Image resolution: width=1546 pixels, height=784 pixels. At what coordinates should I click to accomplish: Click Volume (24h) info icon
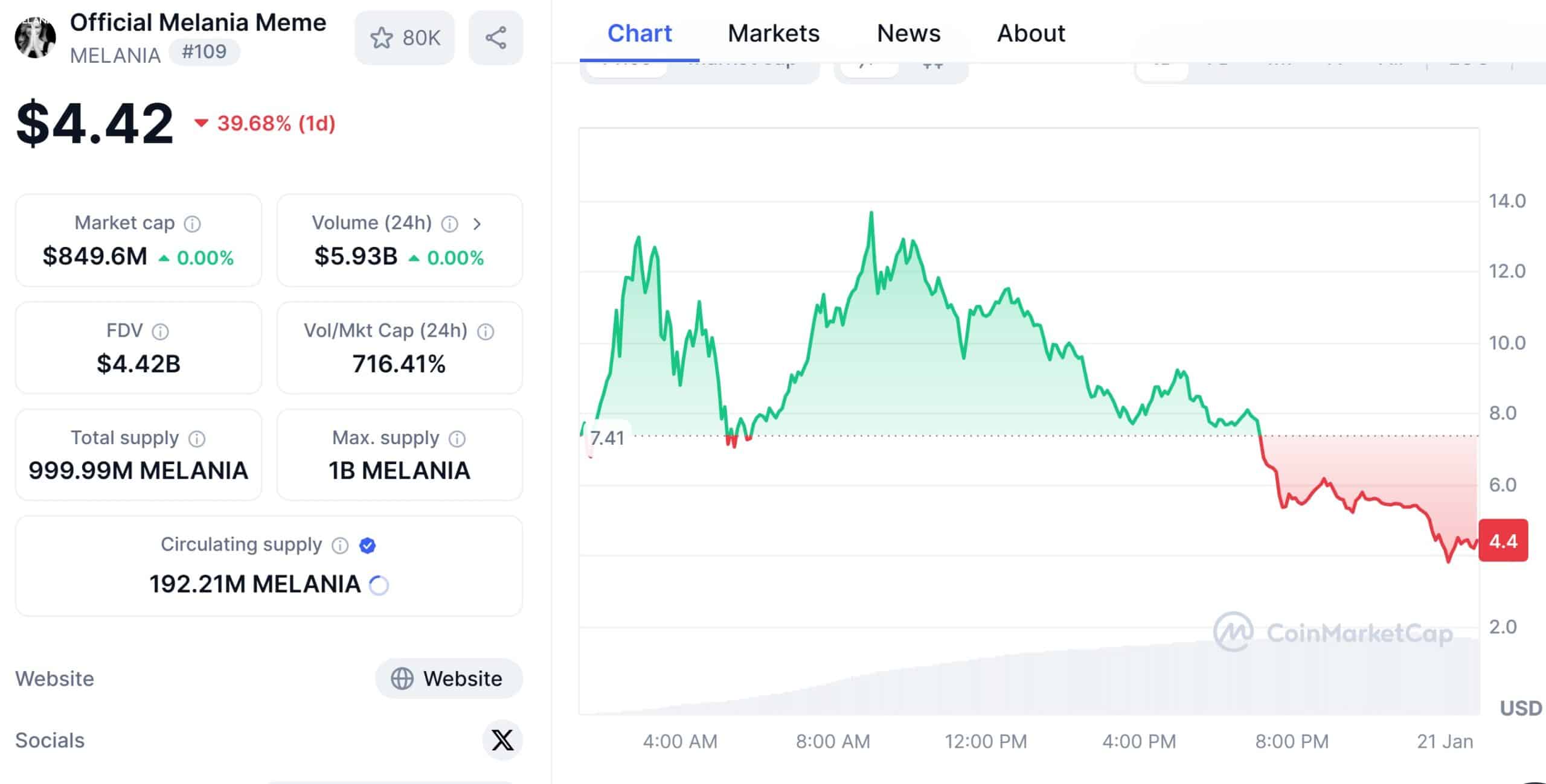pos(449,224)
